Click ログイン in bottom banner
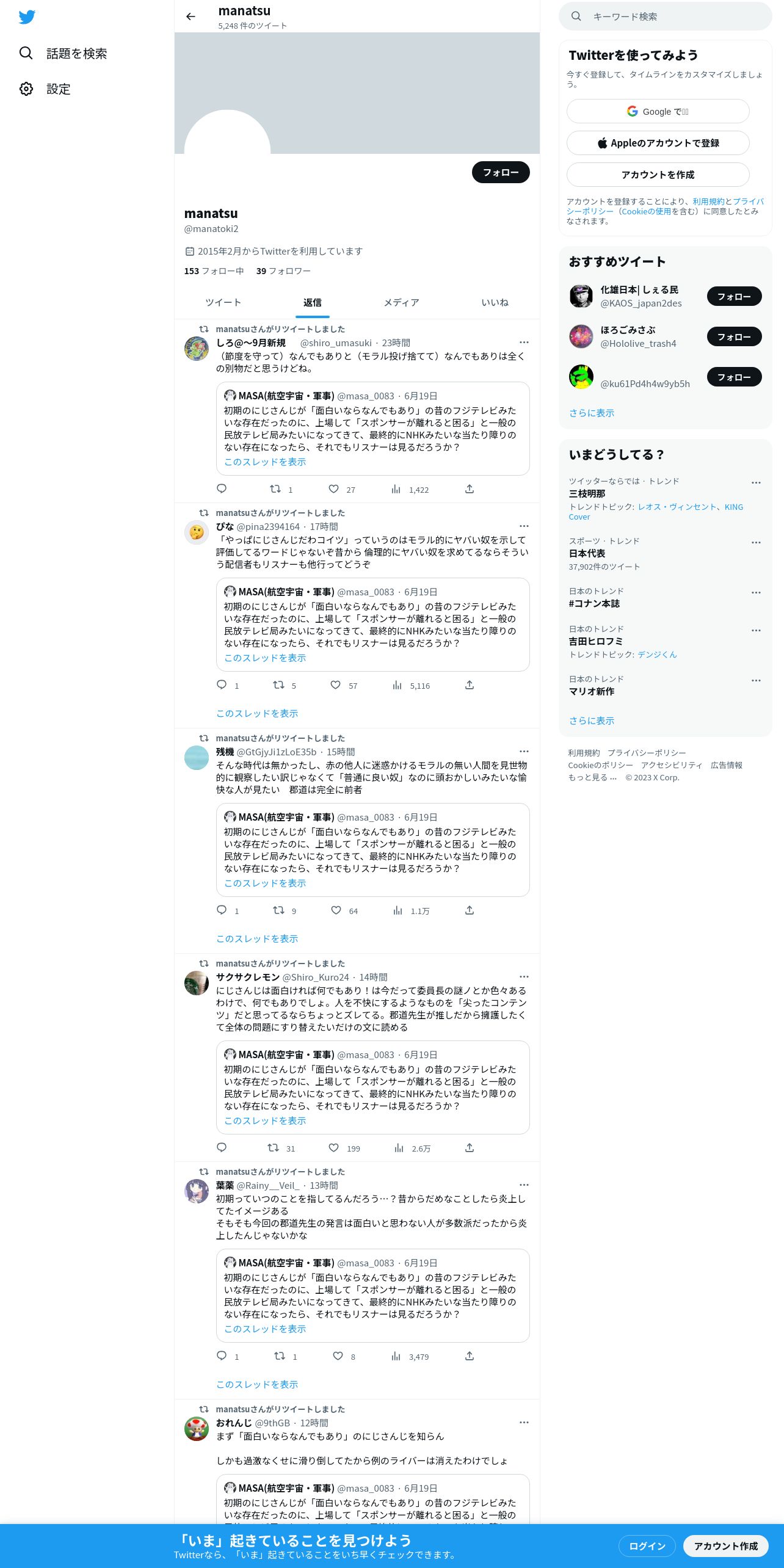The width and height of the screenshot is (784, 1568). [x=647, y=1545]
